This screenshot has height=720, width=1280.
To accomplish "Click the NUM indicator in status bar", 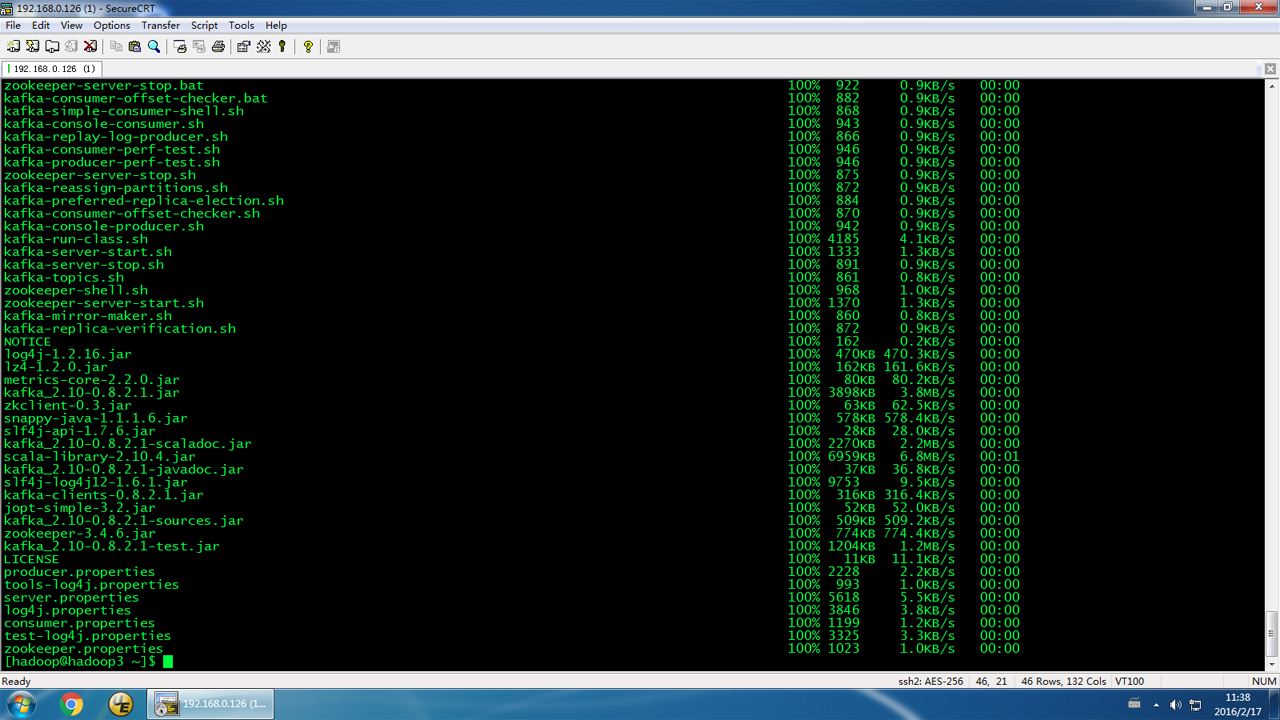I will [1262, 681].
